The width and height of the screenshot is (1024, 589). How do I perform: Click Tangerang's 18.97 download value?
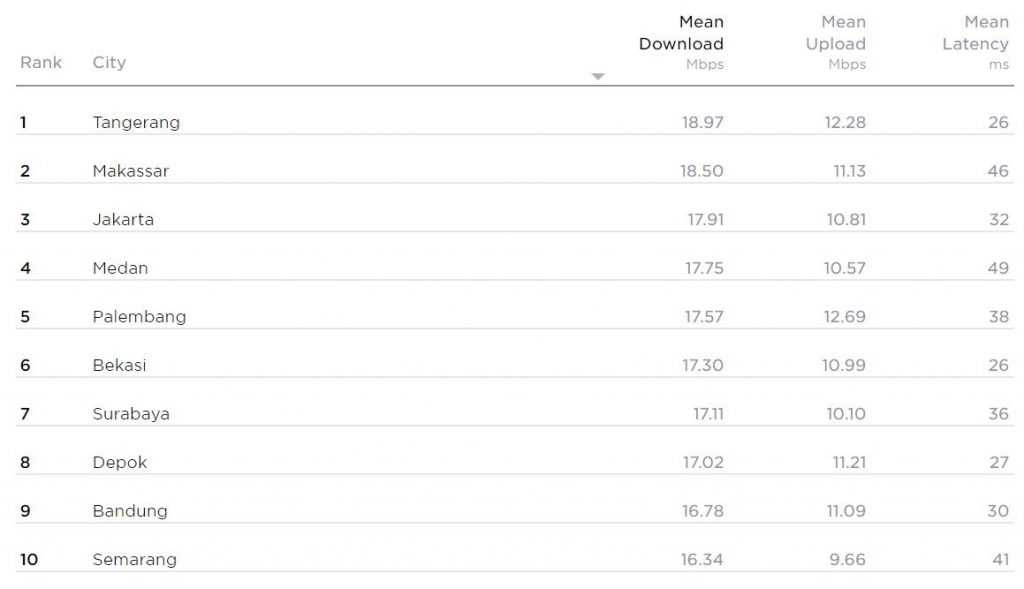click(702, 122)
